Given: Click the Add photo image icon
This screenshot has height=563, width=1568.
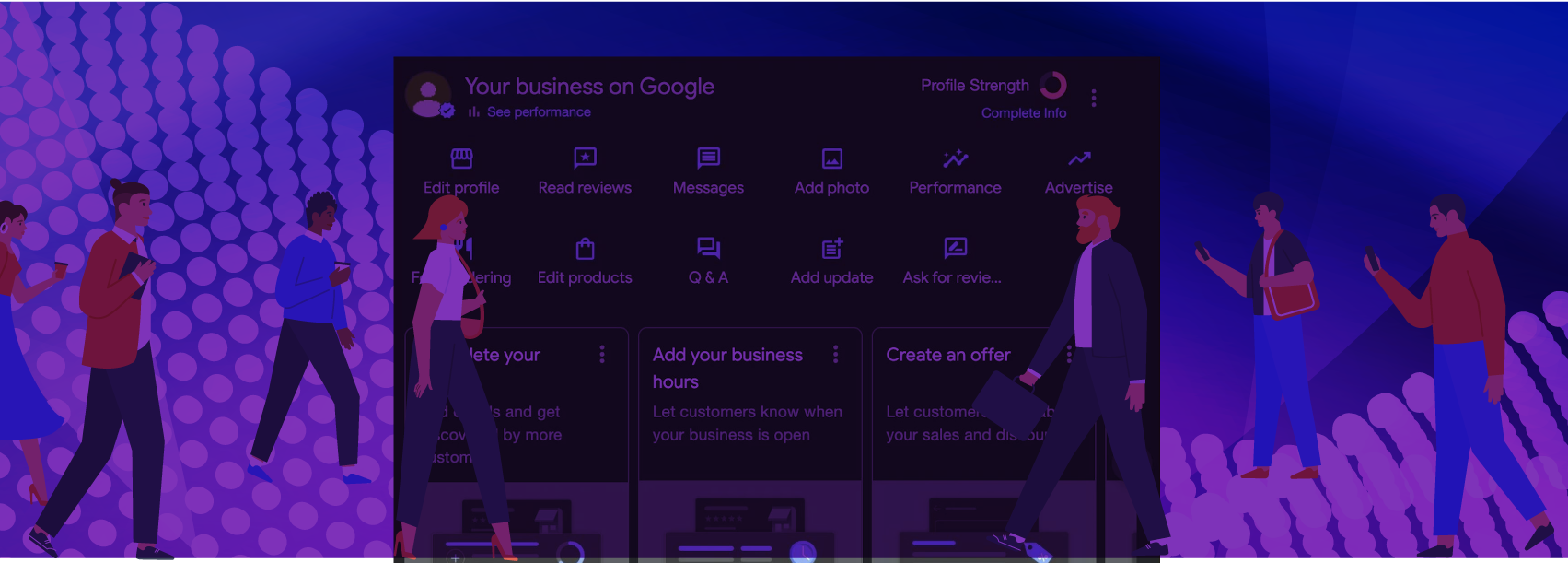Looking at the screenshot, I should click(832, 158).
